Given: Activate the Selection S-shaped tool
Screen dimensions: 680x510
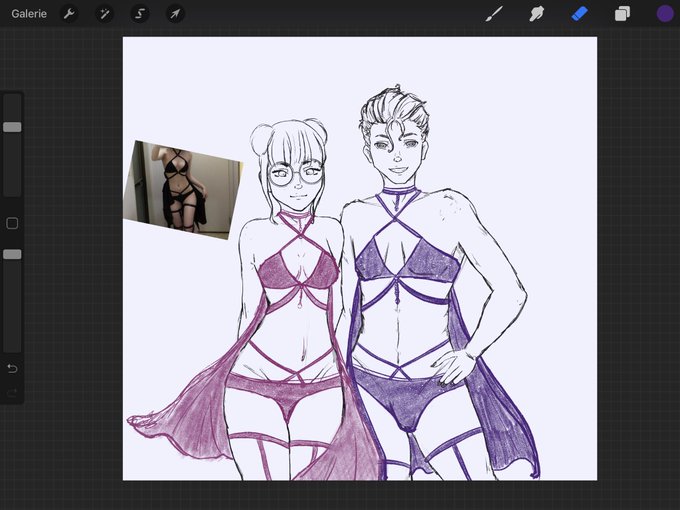Looking at the screenshot, I should [x=140, y=14].
